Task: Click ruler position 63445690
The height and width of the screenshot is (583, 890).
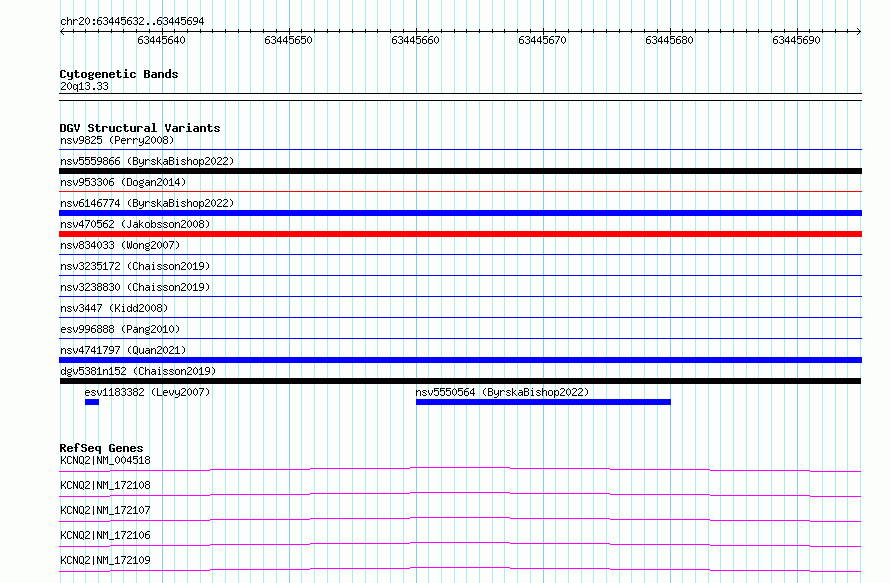Action: coord(796,40)
